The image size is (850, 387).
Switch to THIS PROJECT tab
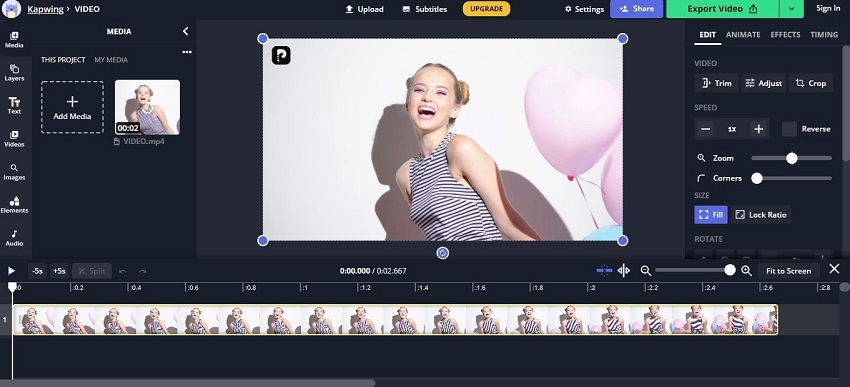pyautogui.click(x=63, y=60)
